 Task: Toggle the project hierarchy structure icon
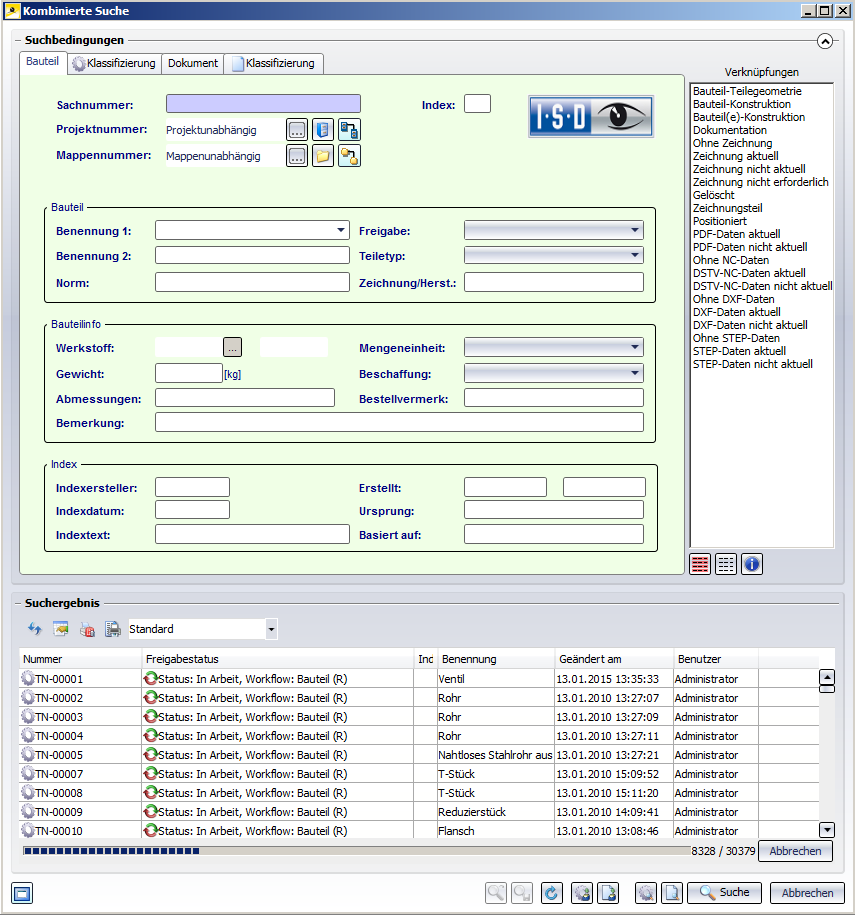click(349, 130)
